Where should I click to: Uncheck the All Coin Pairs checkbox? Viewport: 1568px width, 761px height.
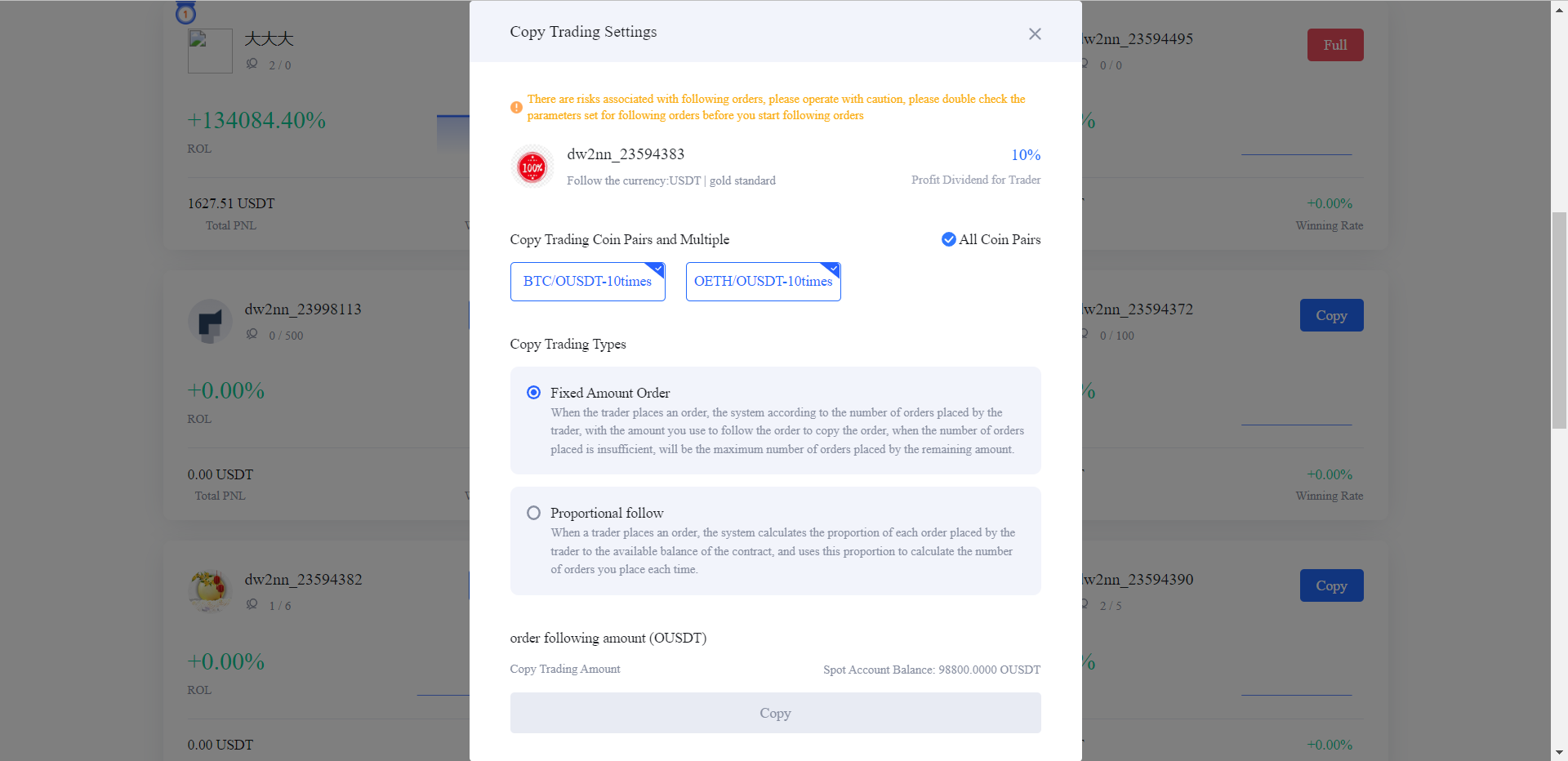pos(949,239)
